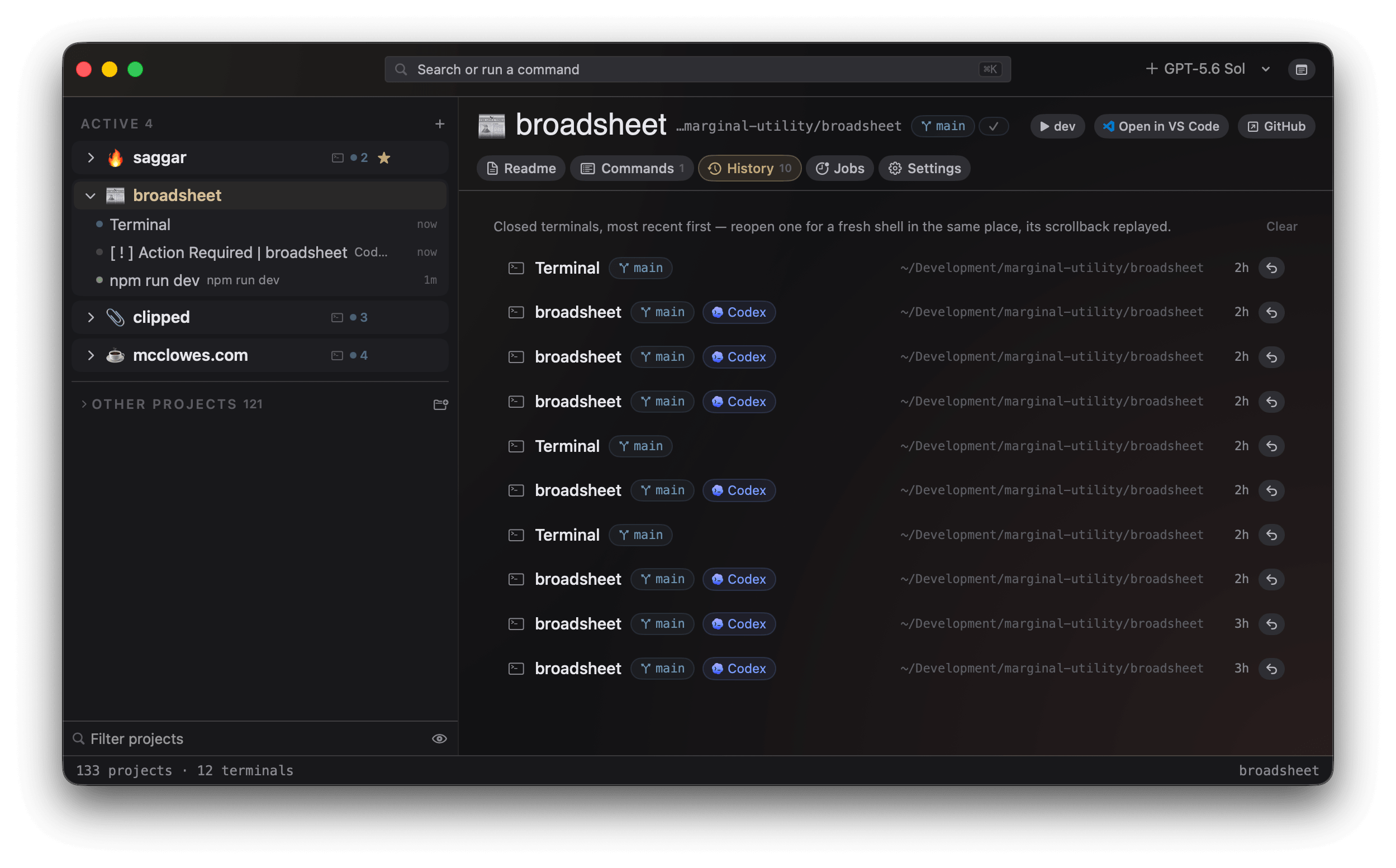Click the "133 projects · 12 terminals" status text
This screenshot has height=868, width=1396.
click(x=185, y=770)
